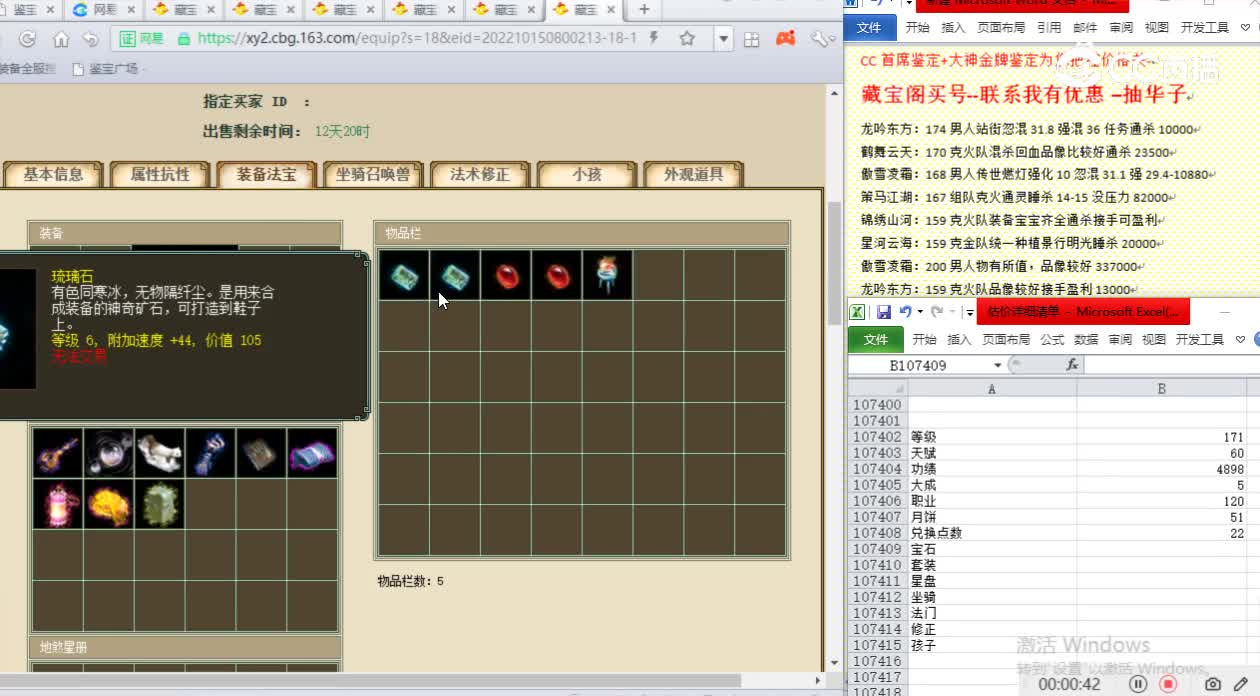Click Excel fx insert function icon
Screen dimensions: 1260x696
[1072, 365]
